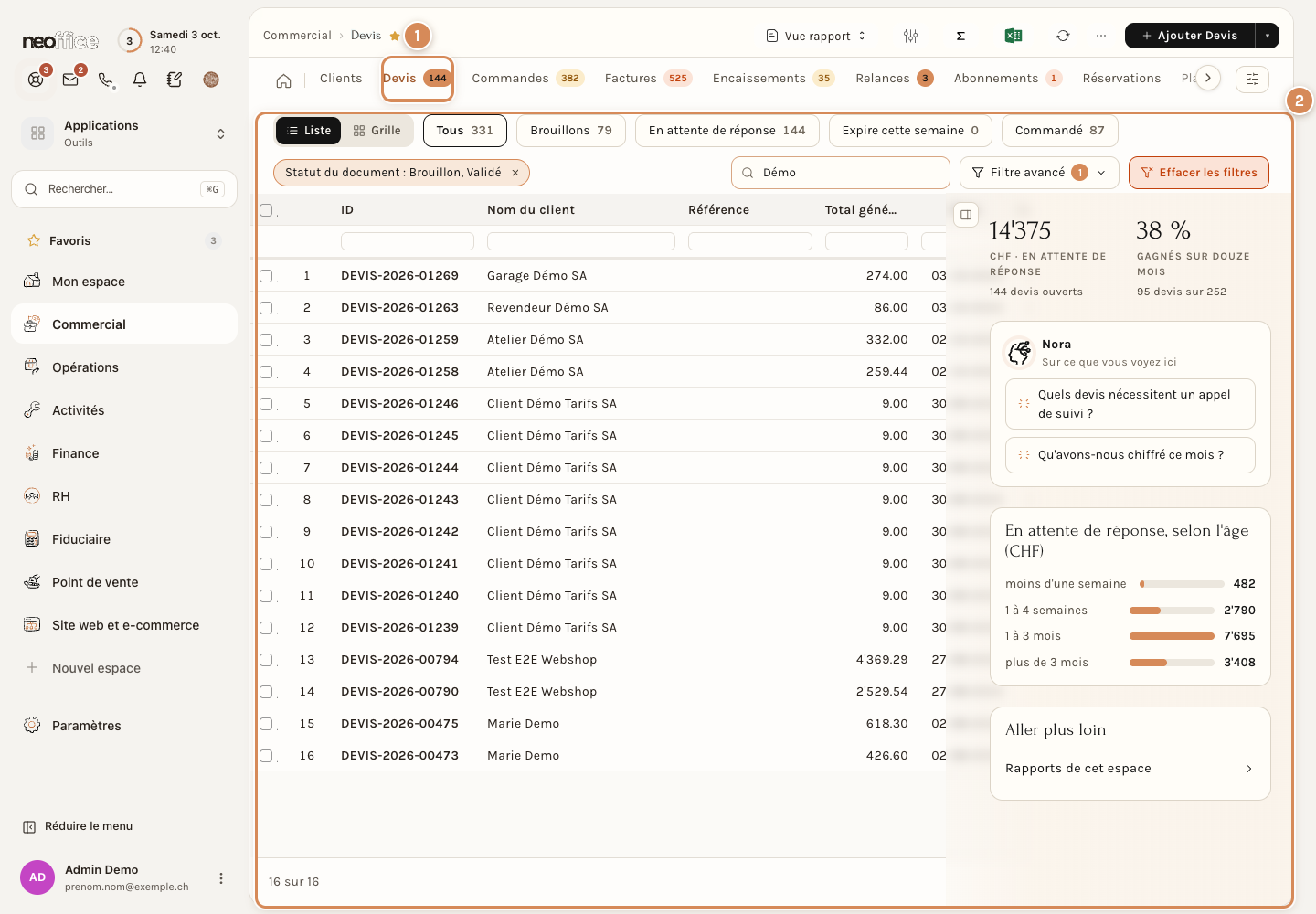
Task: Click Effacer les filtres button
Action: [1199, 173]
